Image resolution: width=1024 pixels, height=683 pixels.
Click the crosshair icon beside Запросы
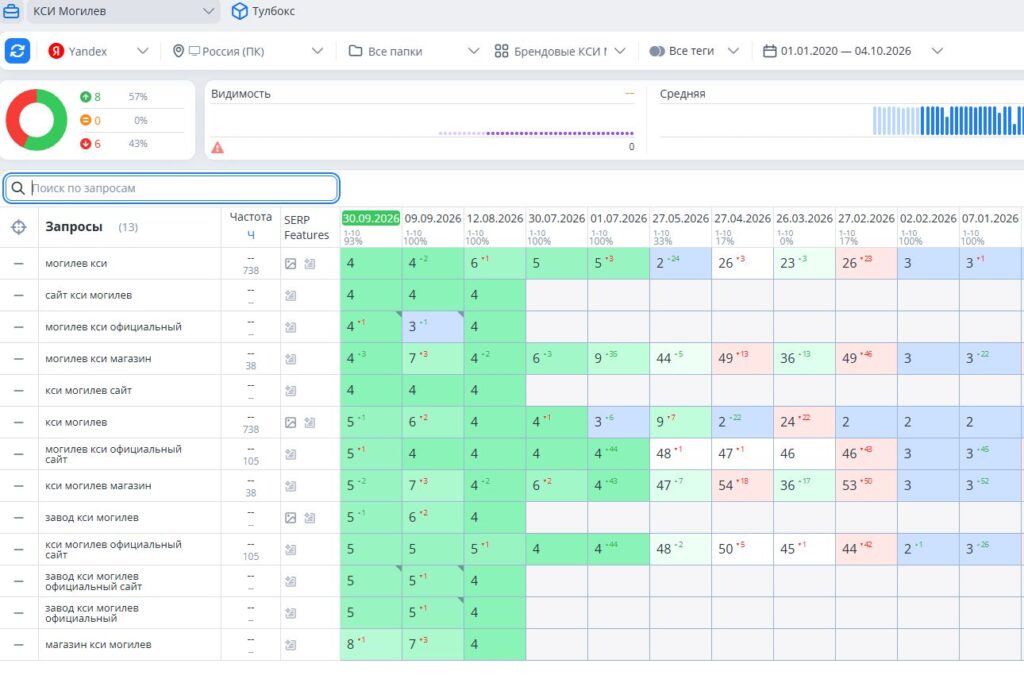point(19,227)
